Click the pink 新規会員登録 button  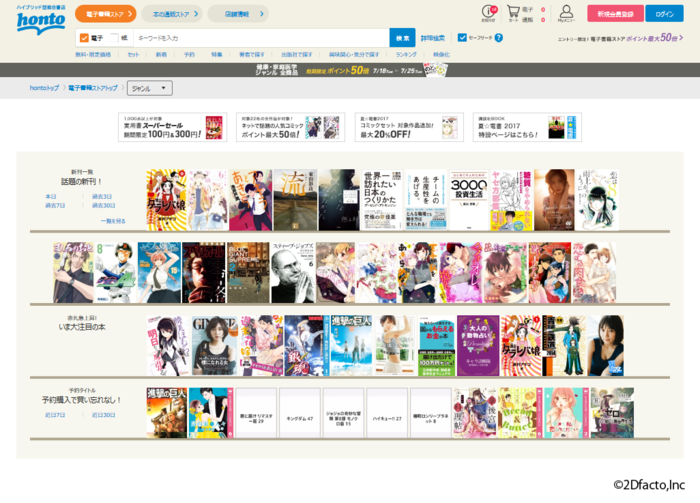pos(615,14)
